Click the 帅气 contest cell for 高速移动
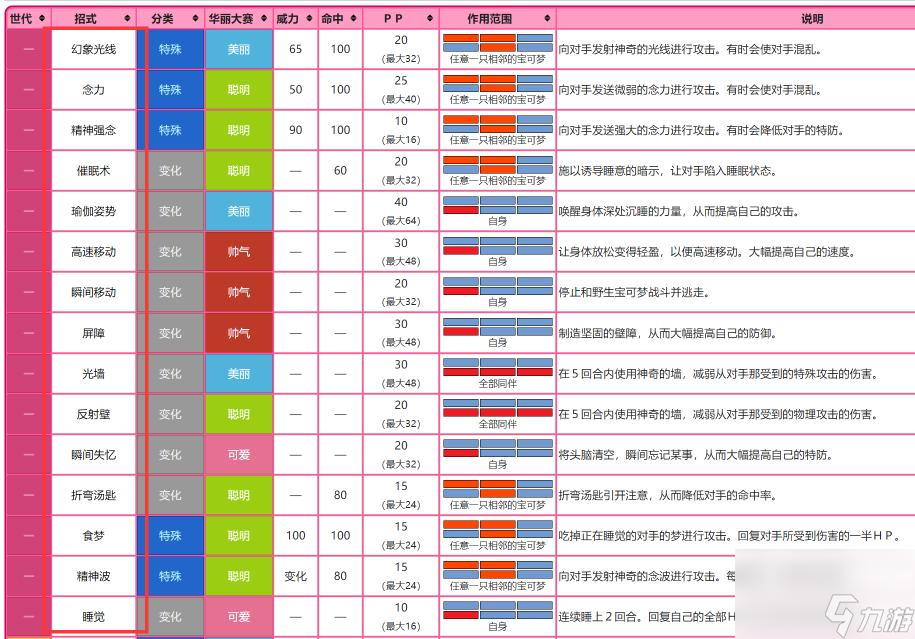The image size is (915, 639). [x=239, y=252]
